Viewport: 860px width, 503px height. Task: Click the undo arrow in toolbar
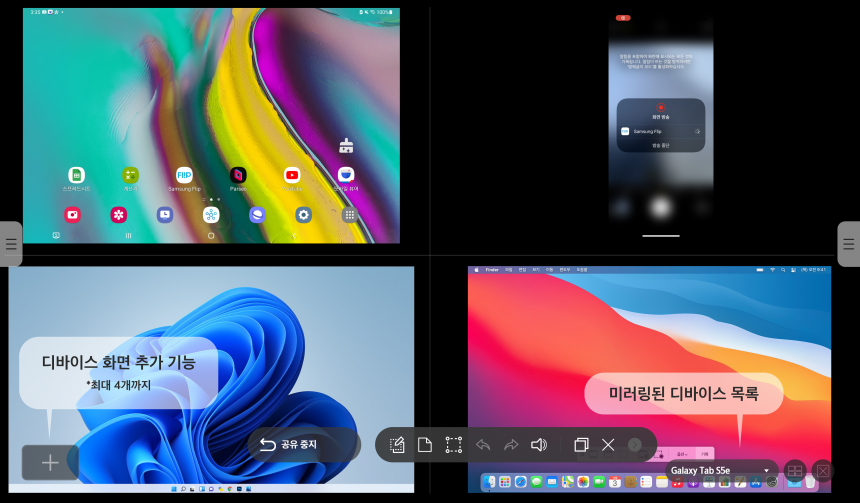pyautogui.click(x=483, y=445)
